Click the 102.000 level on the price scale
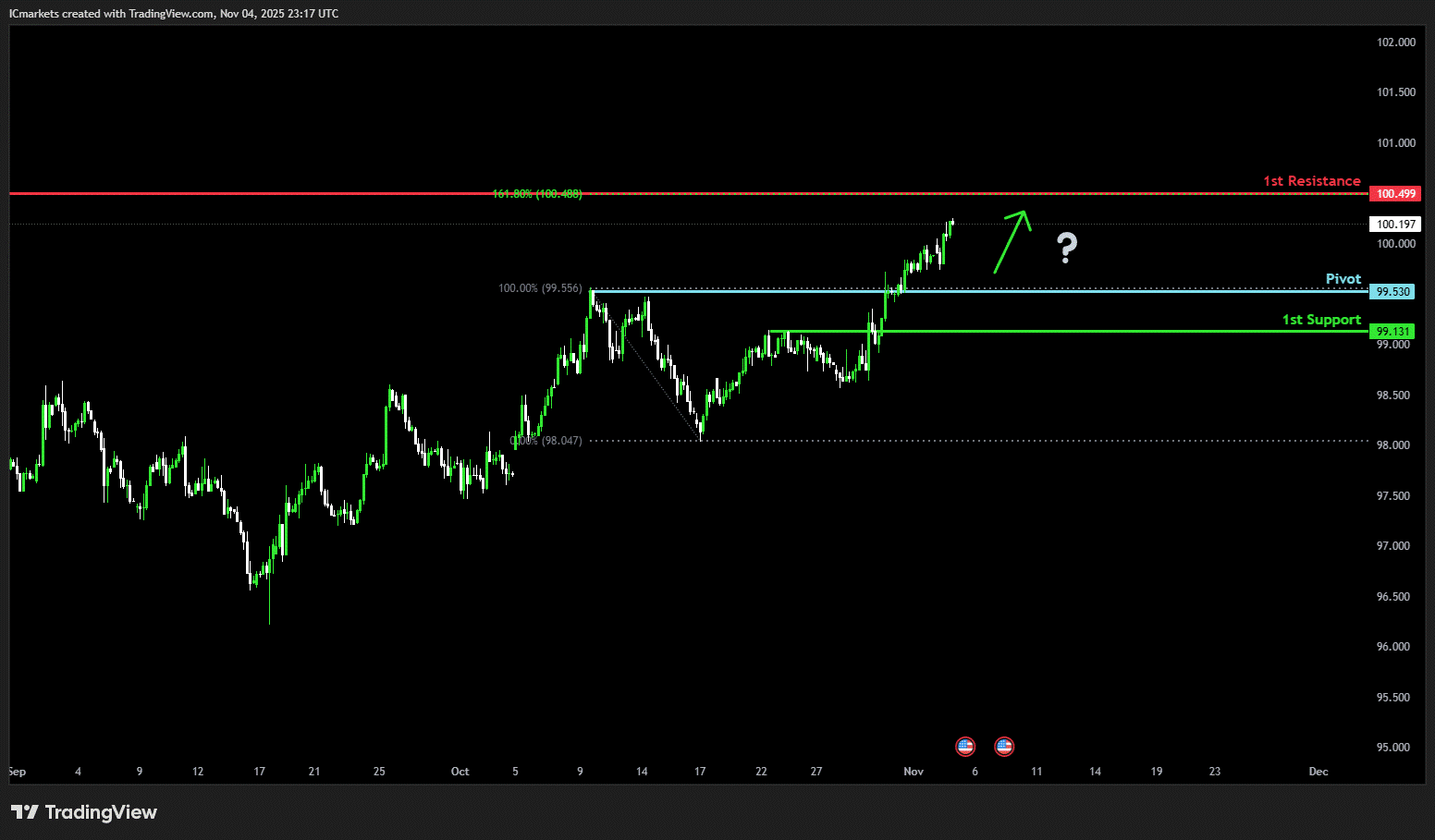 click(1395, 43)
